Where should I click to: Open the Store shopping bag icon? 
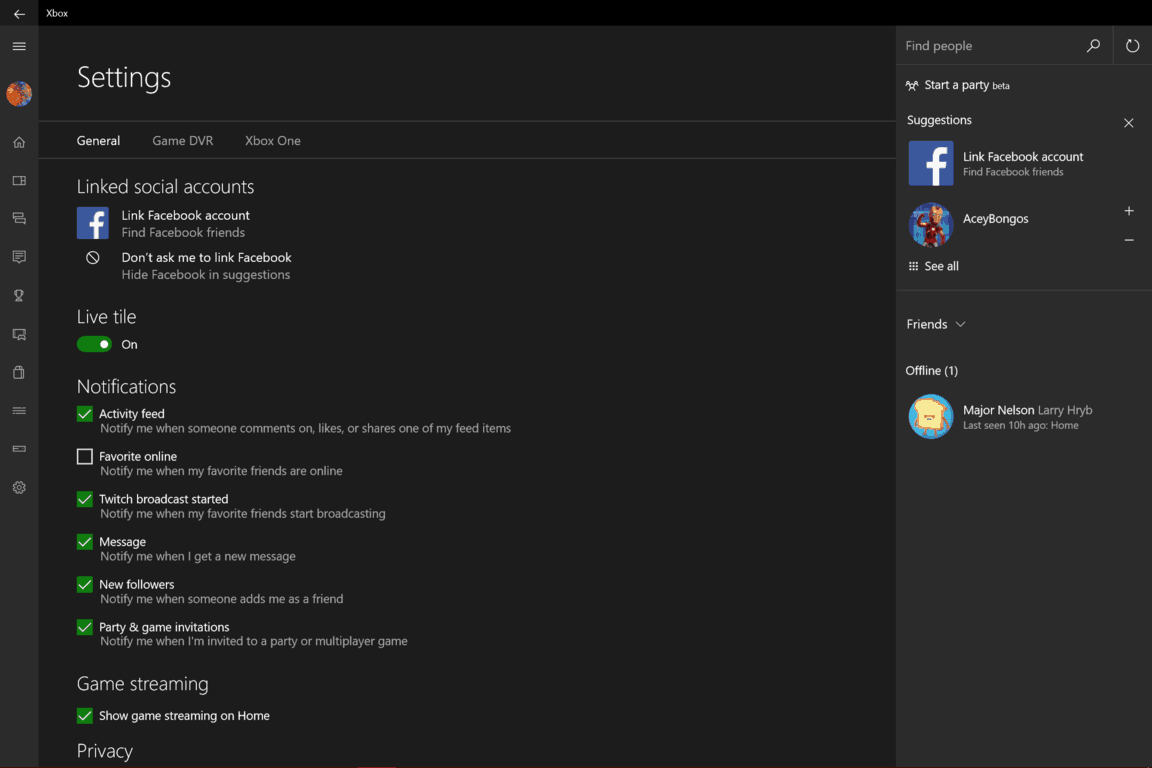(19, 373)
